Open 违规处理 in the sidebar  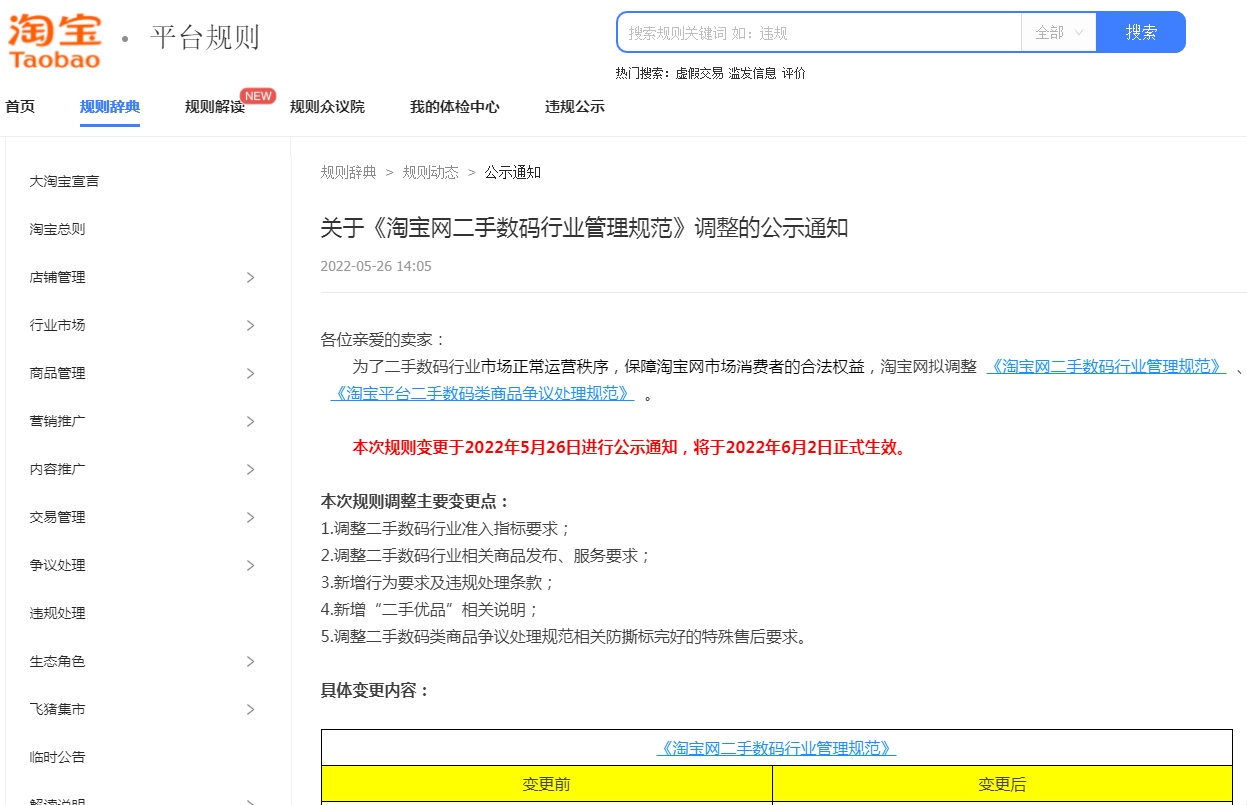[x=57, y=613]
